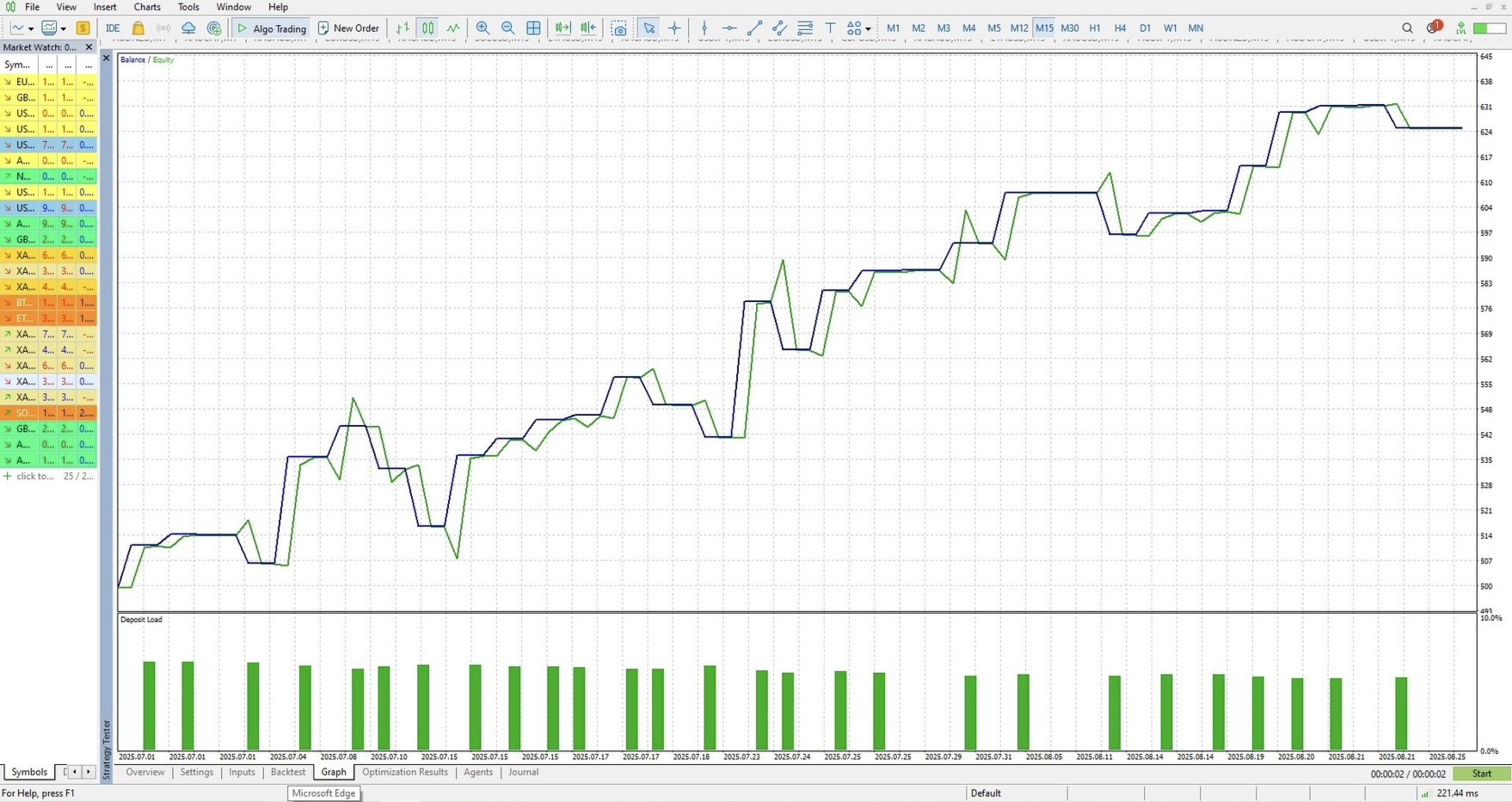Open the new chart dropdown arrow
1512x802 pixels.
tap(30, 28)
